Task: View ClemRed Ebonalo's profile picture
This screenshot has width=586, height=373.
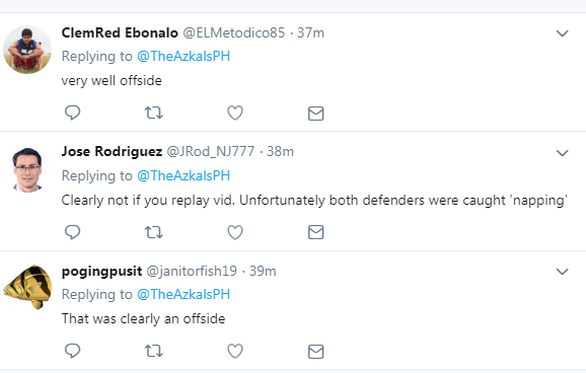Action: 27,50
